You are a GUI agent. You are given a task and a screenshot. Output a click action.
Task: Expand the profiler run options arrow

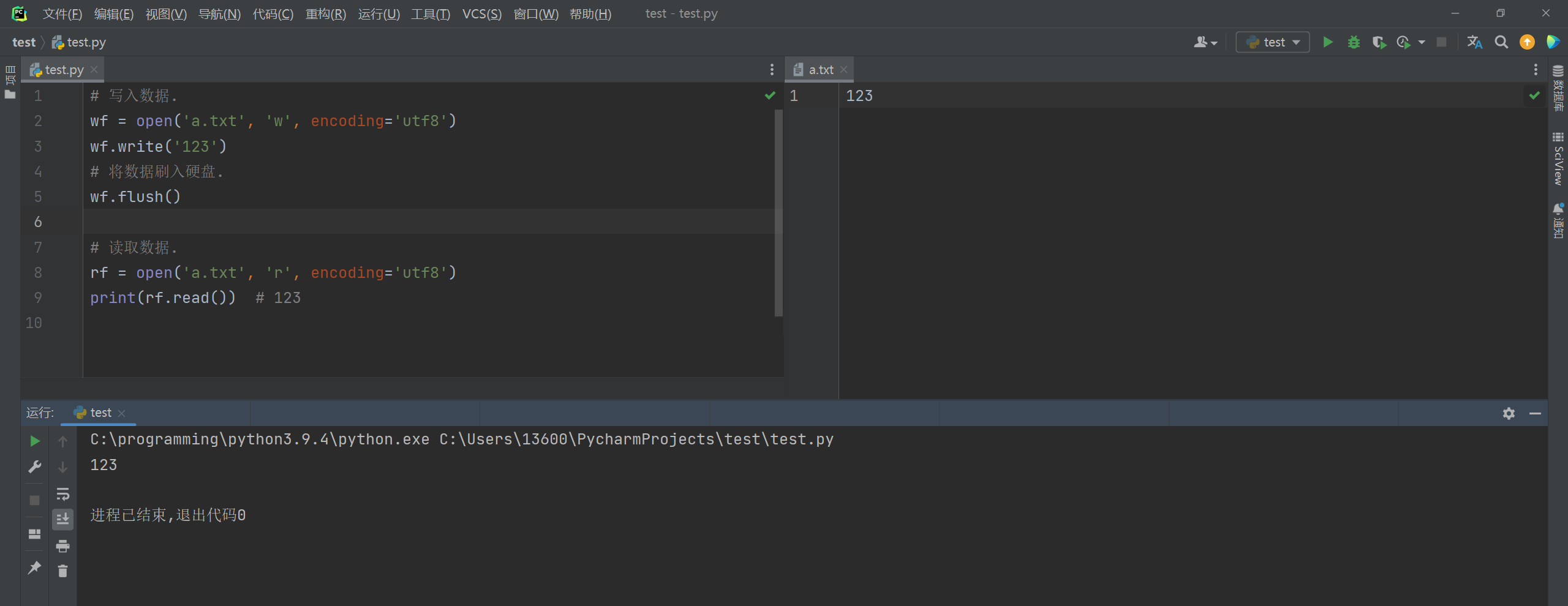[1422, 42]
